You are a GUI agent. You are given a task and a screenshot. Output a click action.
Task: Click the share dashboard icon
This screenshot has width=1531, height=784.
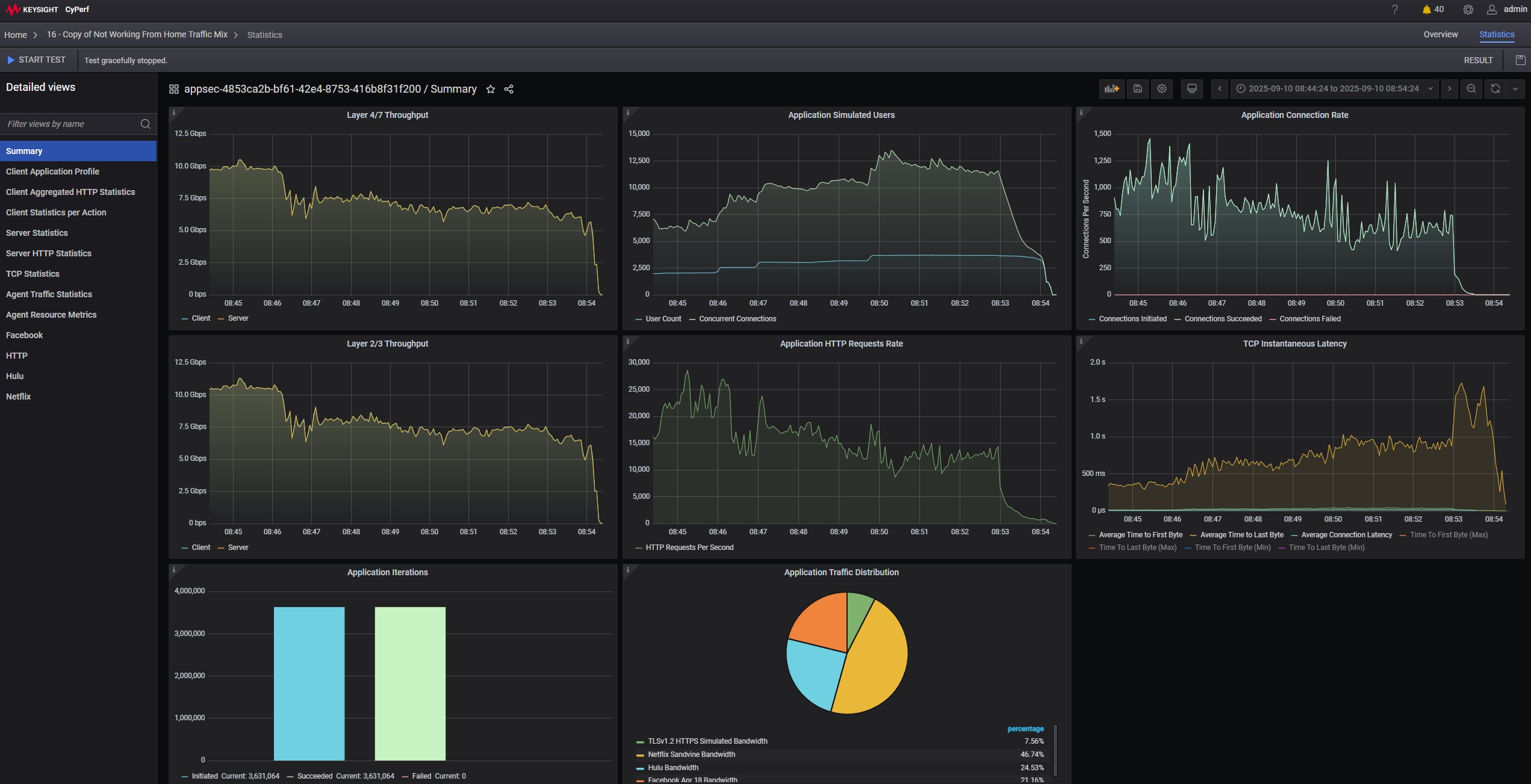coord(509,90)
